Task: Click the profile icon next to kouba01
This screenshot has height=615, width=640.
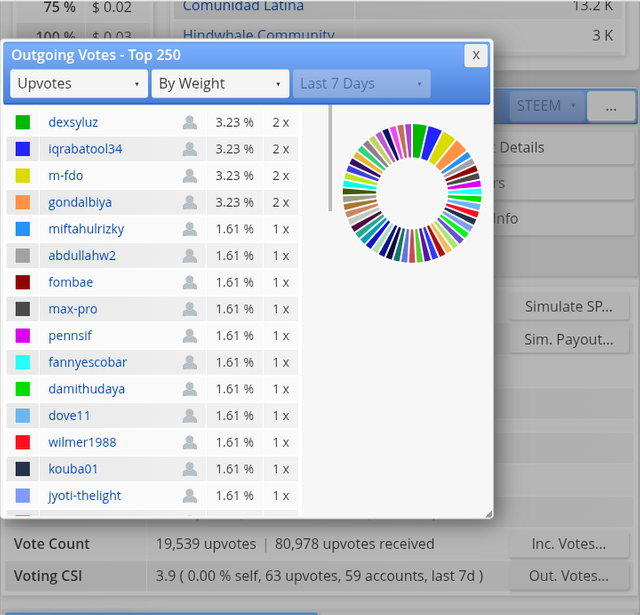Action: pos(190,469)
